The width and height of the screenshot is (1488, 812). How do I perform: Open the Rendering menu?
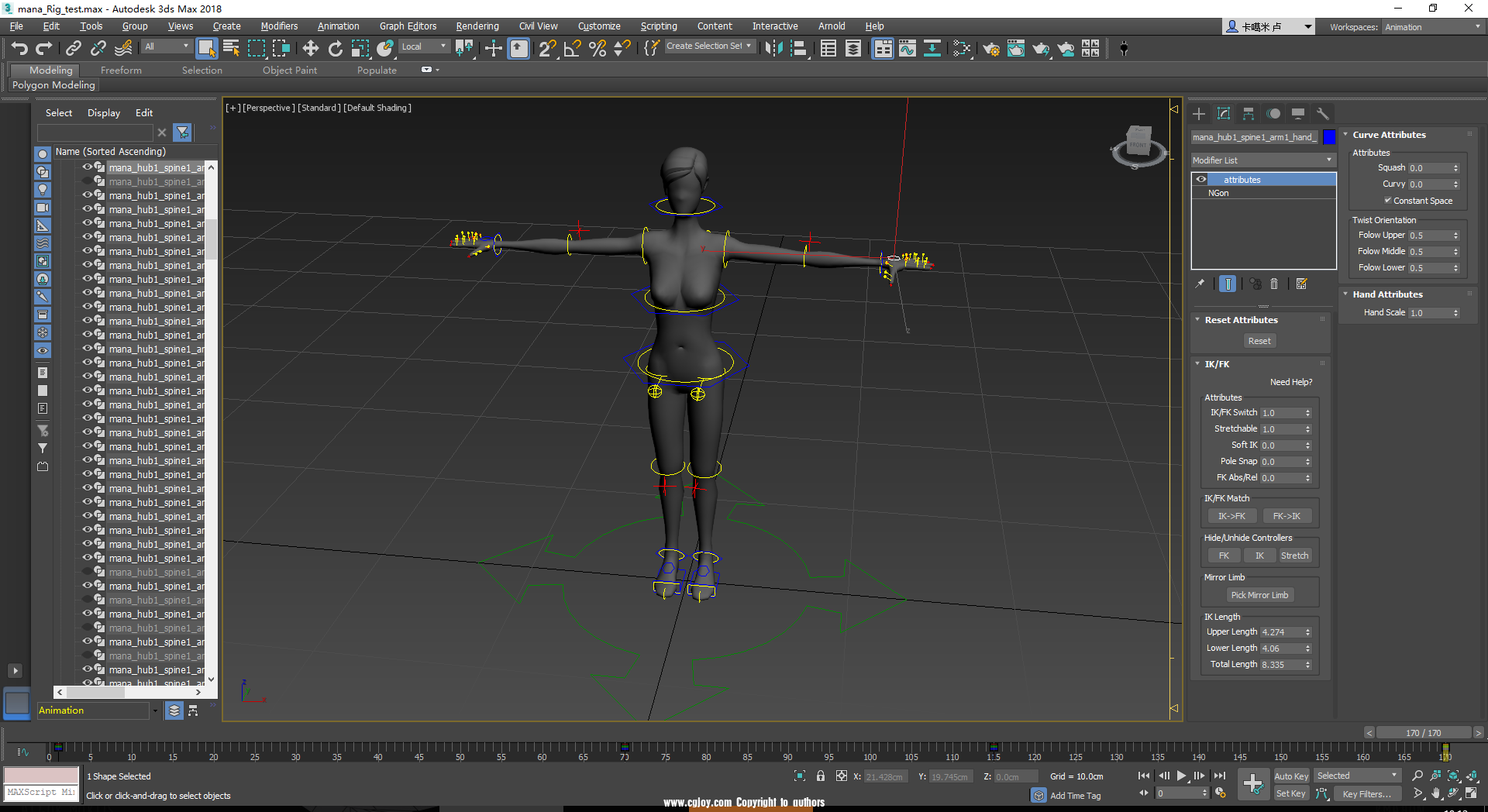(x=477, y=26)
